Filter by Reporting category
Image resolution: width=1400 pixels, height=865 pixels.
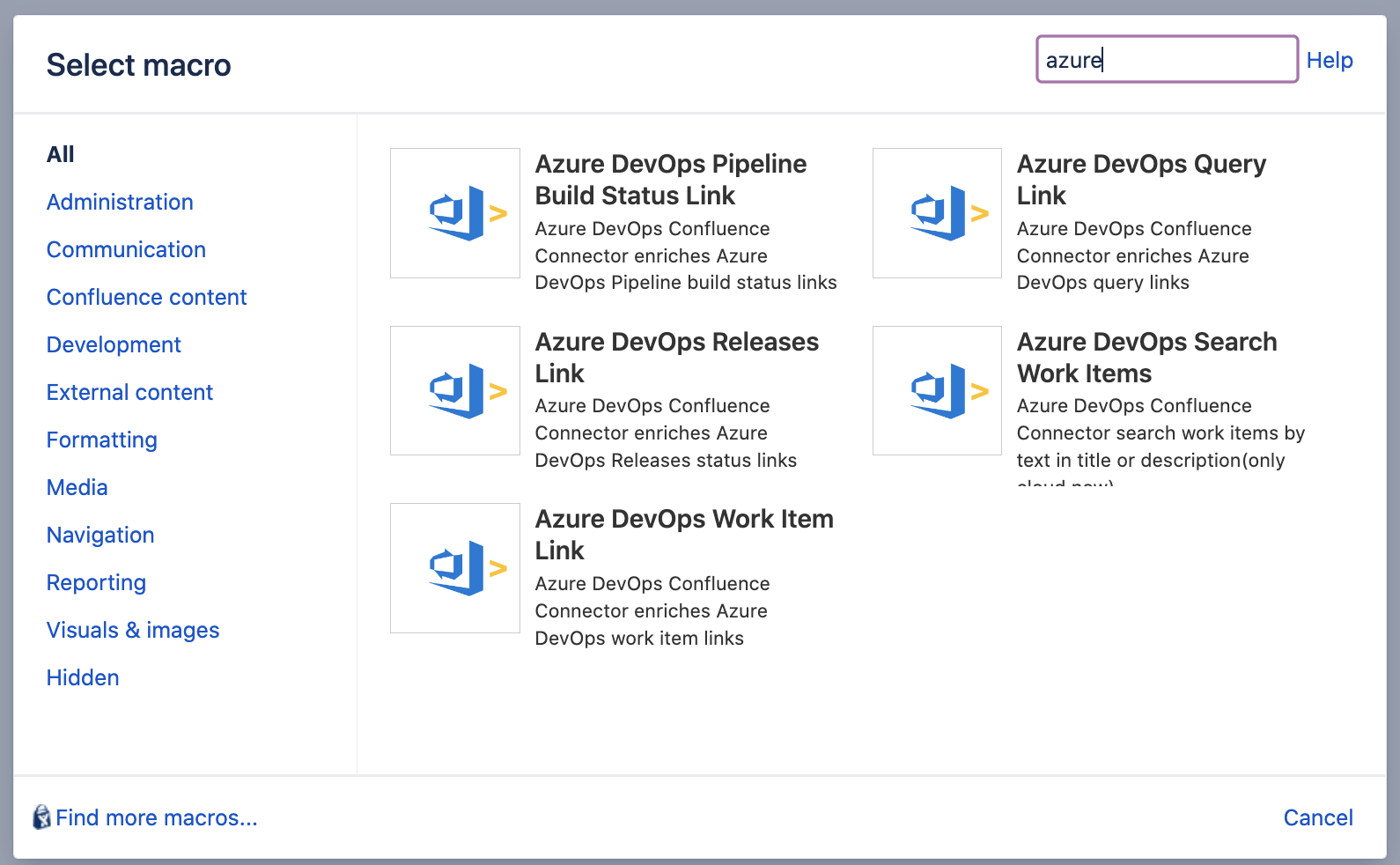tap(96, 582)
